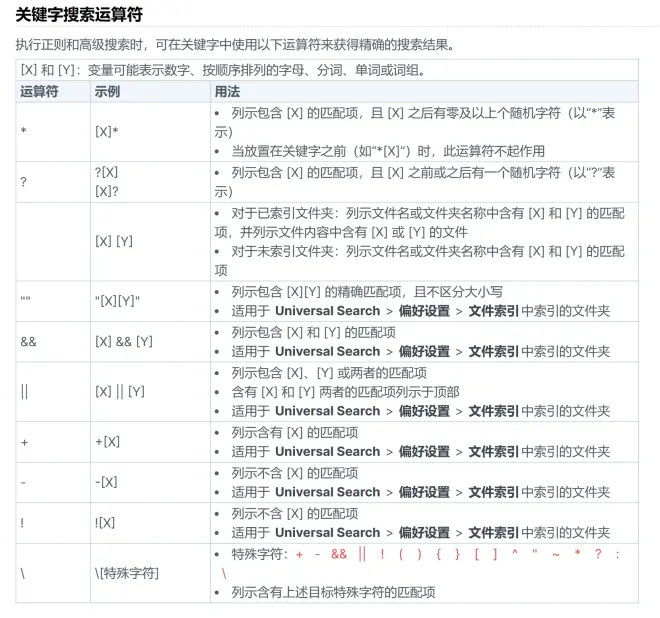660x618 pixels.
Task: Click the 用法 column header
Action: (227, 91)
